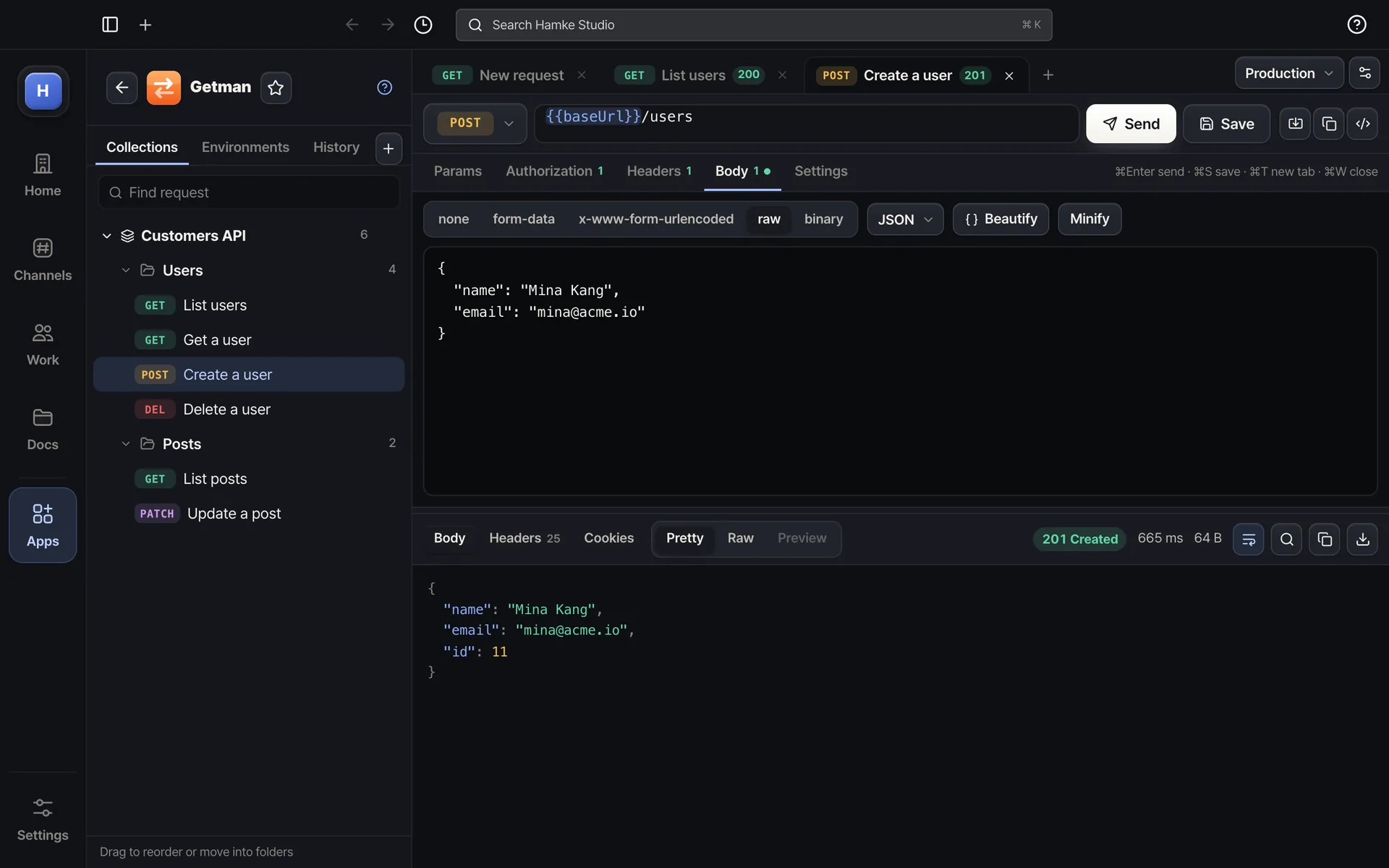The height and width of the screenshot is (868, 1389).
Task: Minify the JSON body
Action: (x=1089, y=219)
